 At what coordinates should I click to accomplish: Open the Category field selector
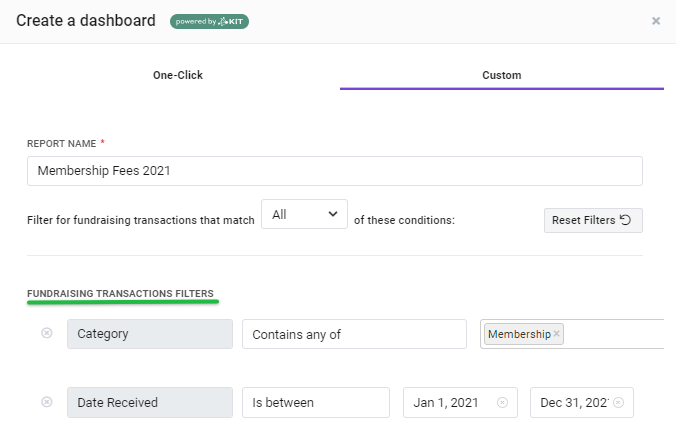(150, 334)
